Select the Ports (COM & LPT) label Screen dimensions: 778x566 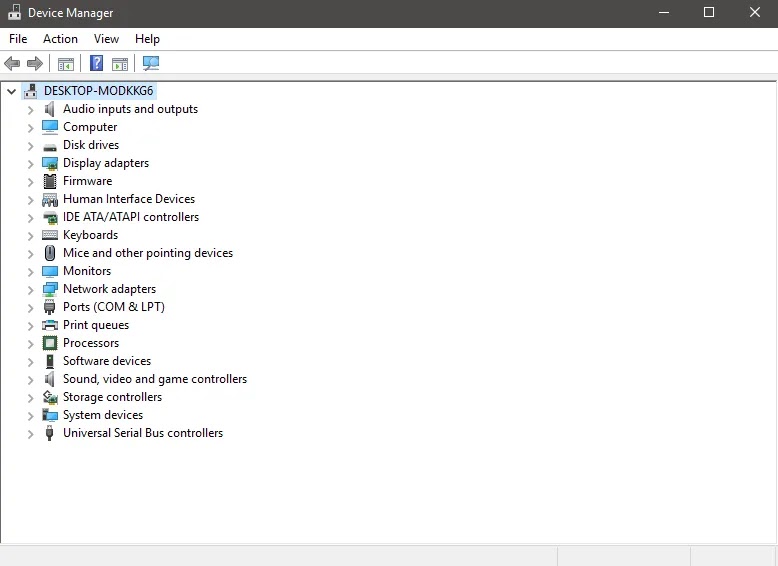pos(114,307)
